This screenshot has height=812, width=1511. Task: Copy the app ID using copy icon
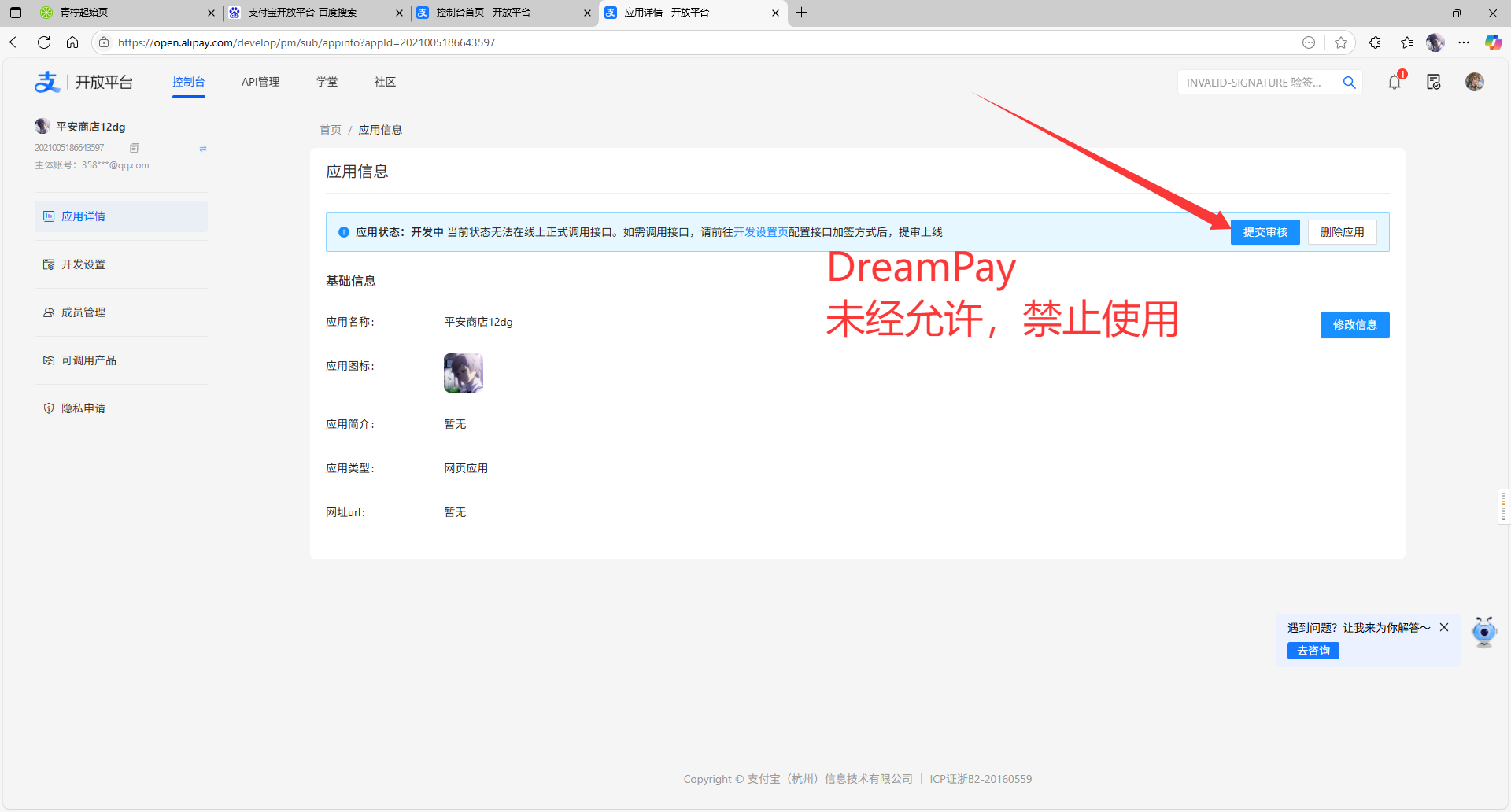[x=135, y=148]
